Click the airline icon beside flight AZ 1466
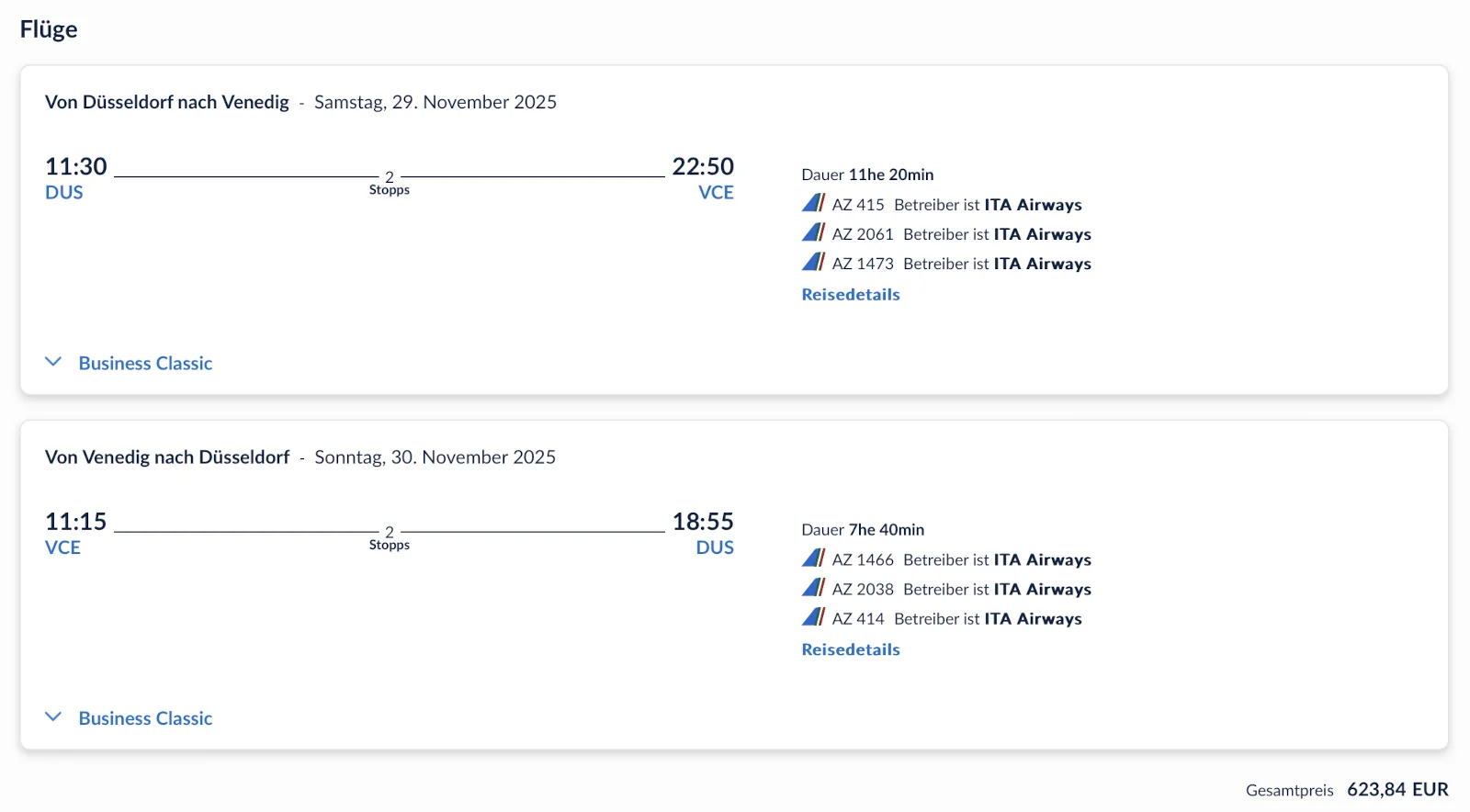The image size is (1470, 812). (812, 558)
